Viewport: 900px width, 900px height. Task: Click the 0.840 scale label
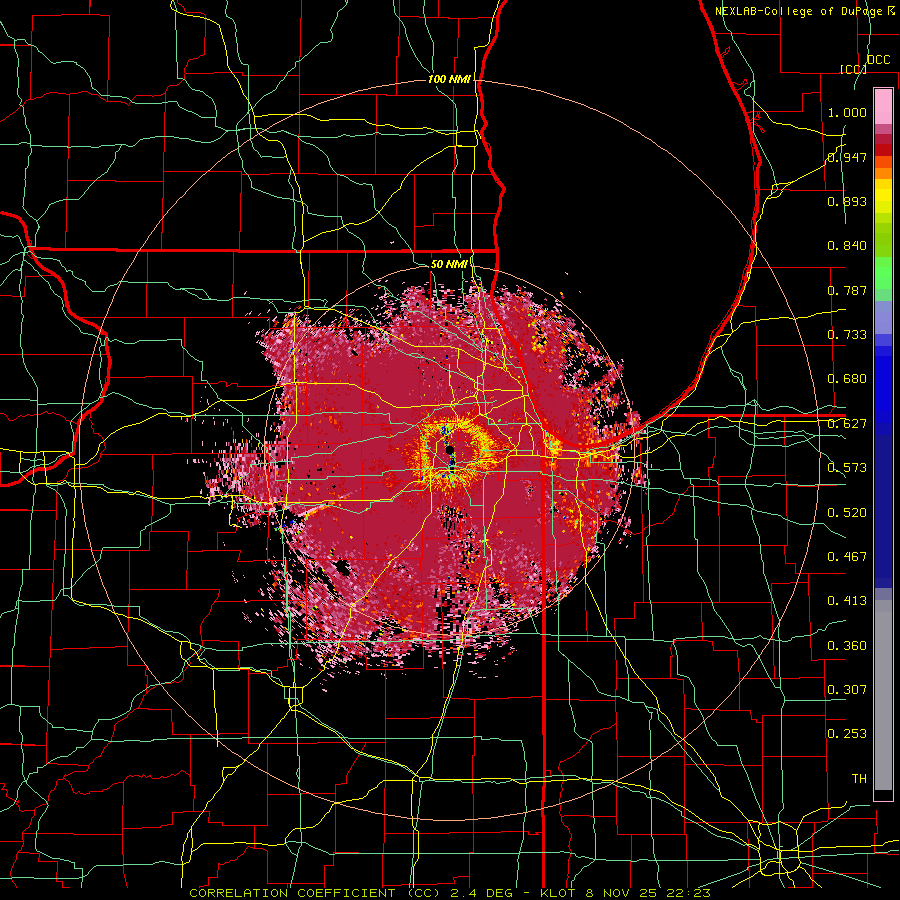847,246
